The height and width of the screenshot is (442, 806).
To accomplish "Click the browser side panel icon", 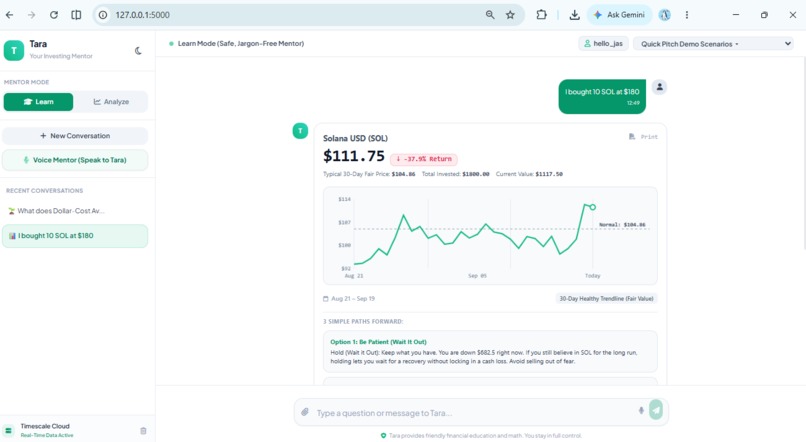I will click(76, 15).
